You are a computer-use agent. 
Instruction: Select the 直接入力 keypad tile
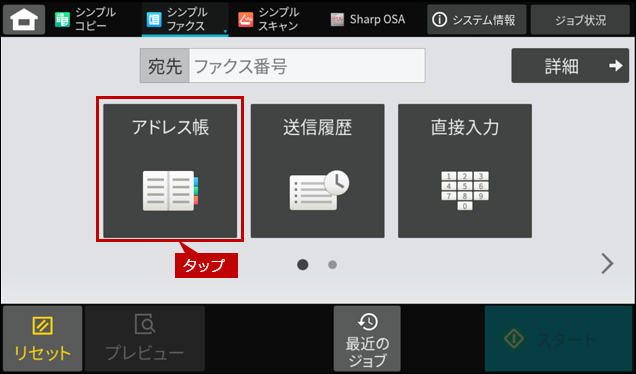(x=465, y=171)
